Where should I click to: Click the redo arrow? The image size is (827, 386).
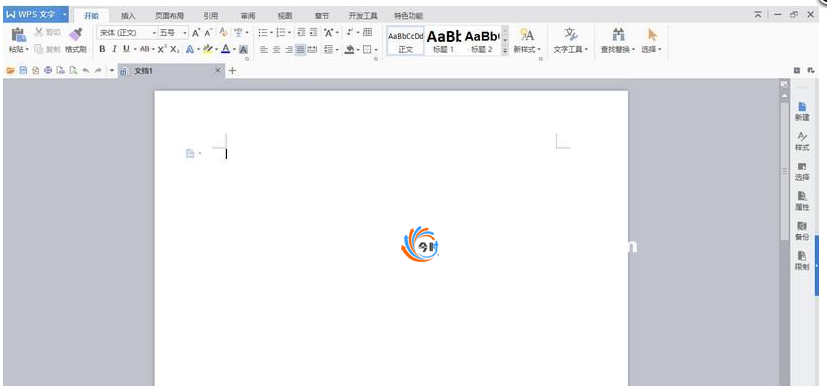(x=98, y=70)
